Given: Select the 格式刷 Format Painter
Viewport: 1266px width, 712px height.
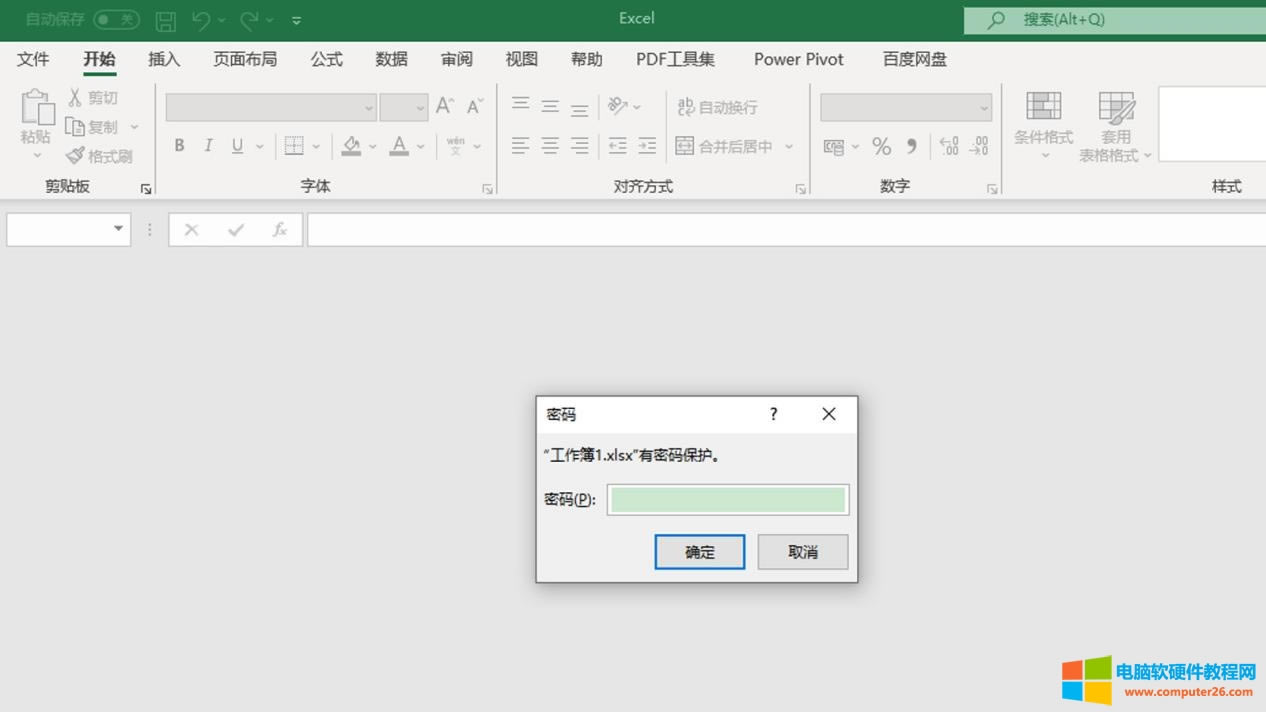Looking at the screenshot, I should tap(101, 155).
